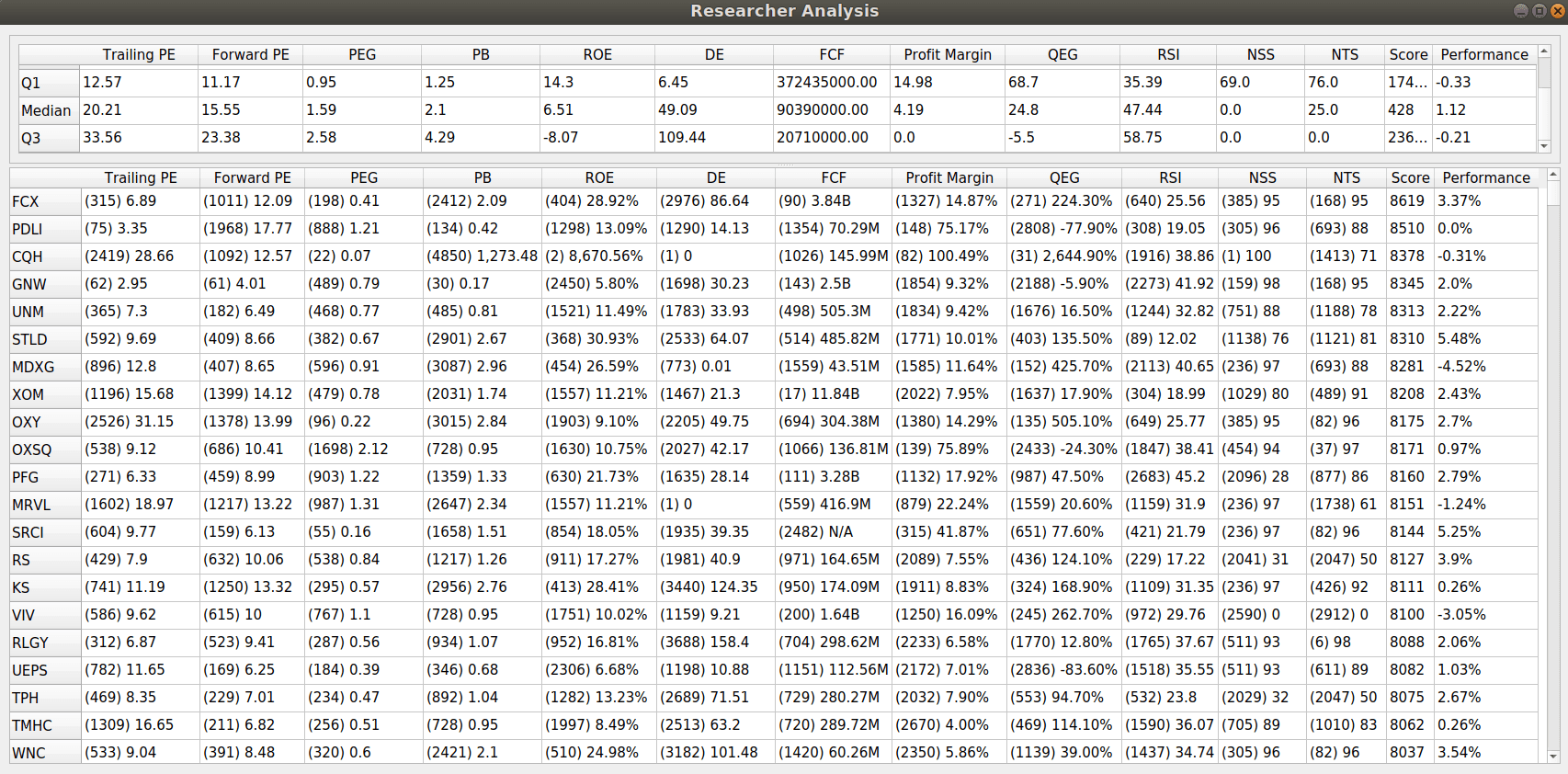
Task: Select the Median row header
Action: (49, 109)
